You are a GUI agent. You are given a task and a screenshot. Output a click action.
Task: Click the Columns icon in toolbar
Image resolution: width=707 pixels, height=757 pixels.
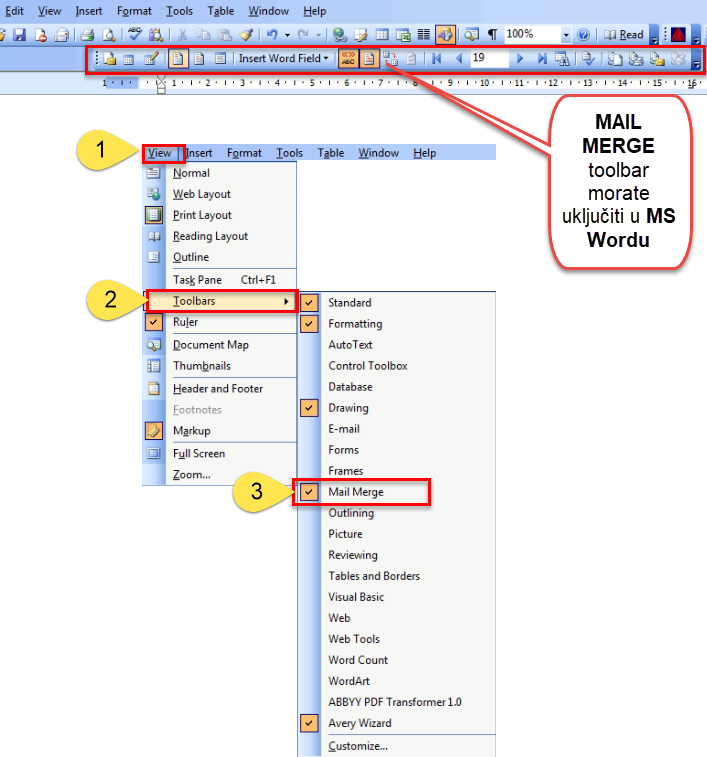[x=424, y=35]
